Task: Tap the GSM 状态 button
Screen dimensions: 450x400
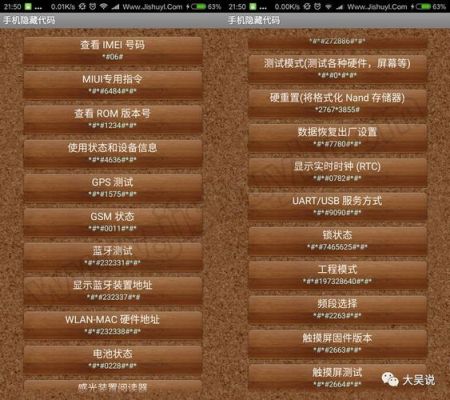Action: click(x=113, y=222)
